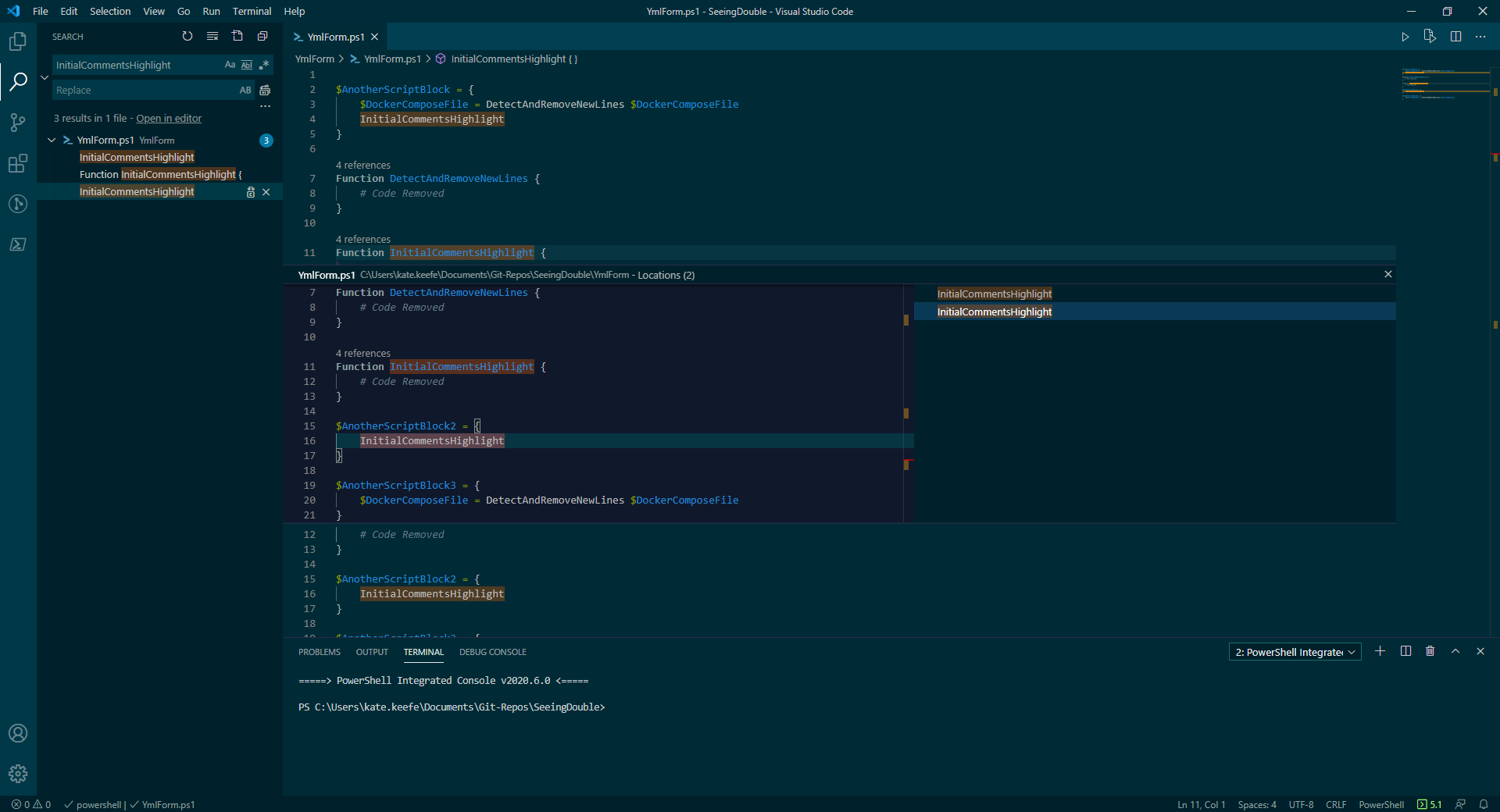Change indentation via Spaces: 4
The image size is (1500, 812).
[x=1257, y=804]
